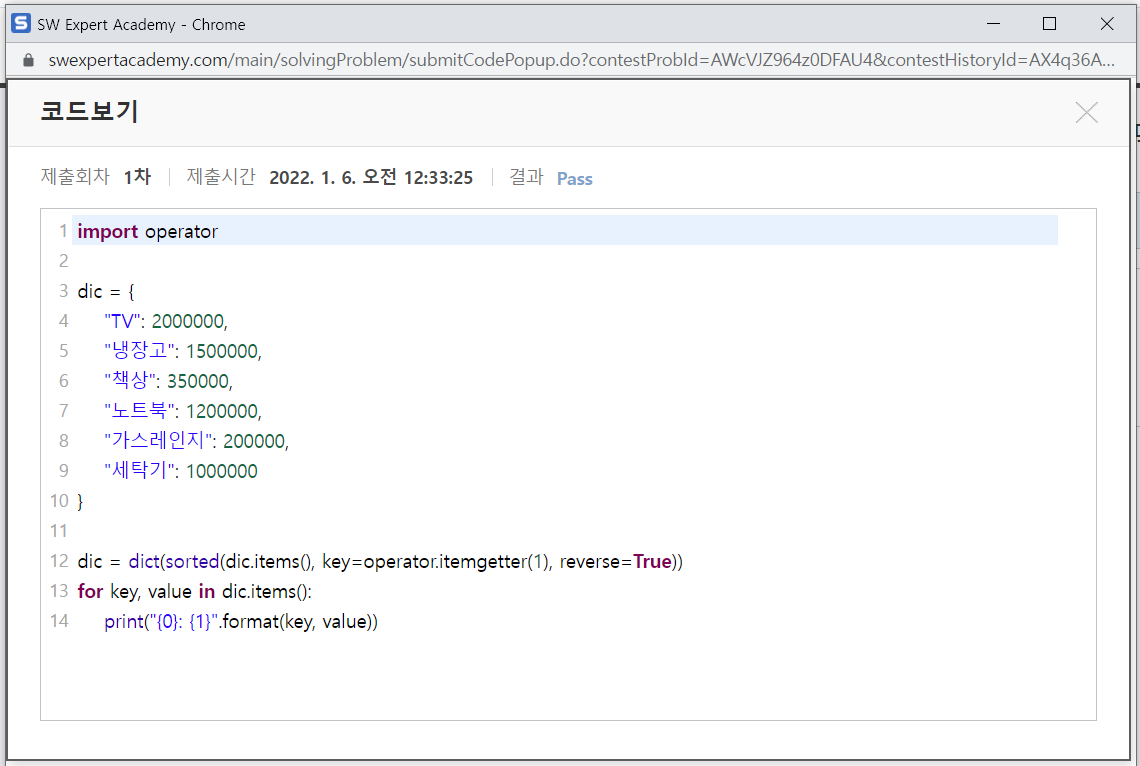Click the dict(sorted(...)) code on line 12
Screen dimensions: 1140x766
tap(380, 561)
